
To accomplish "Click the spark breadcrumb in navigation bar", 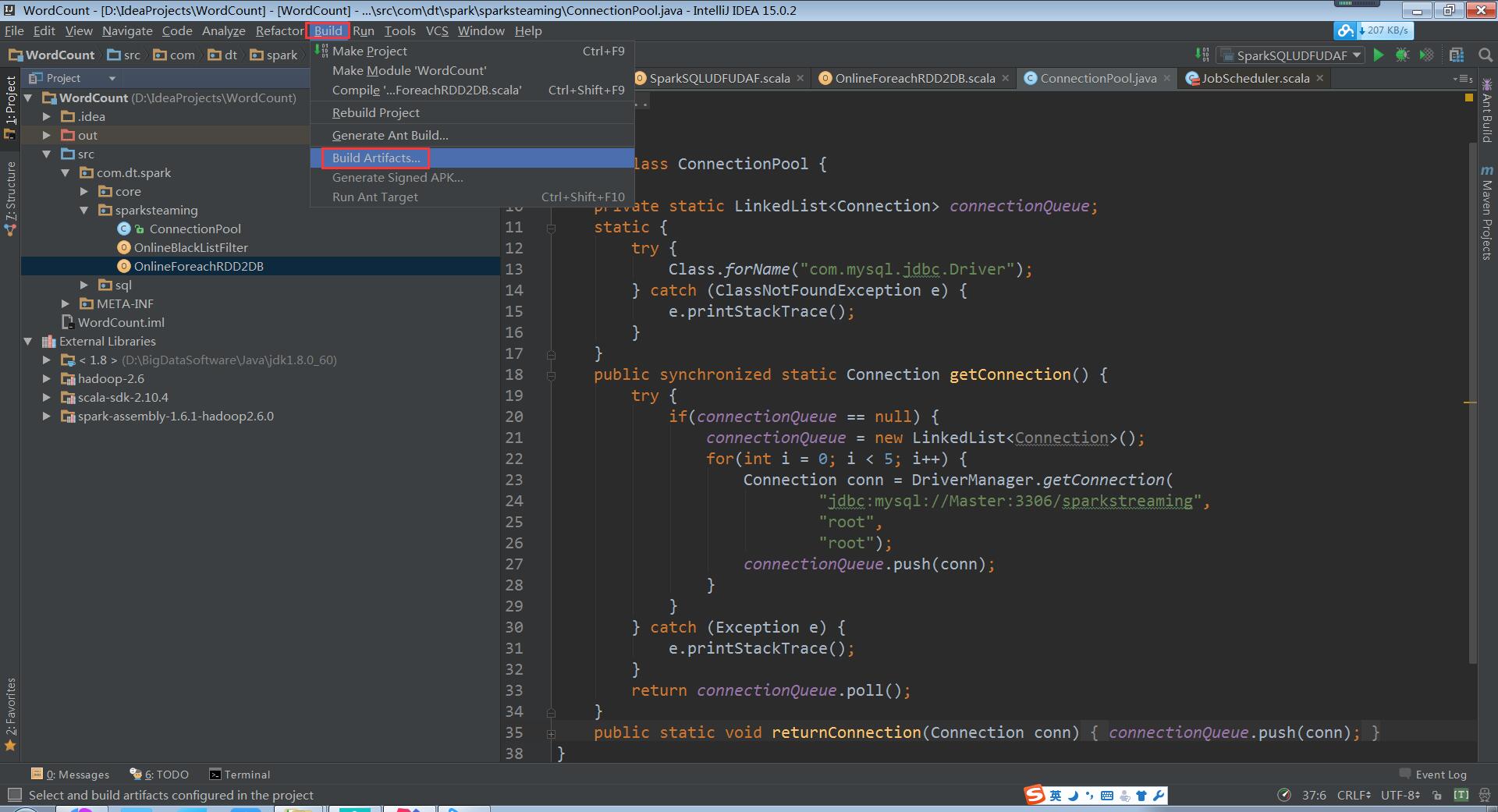I will [274, 55].
